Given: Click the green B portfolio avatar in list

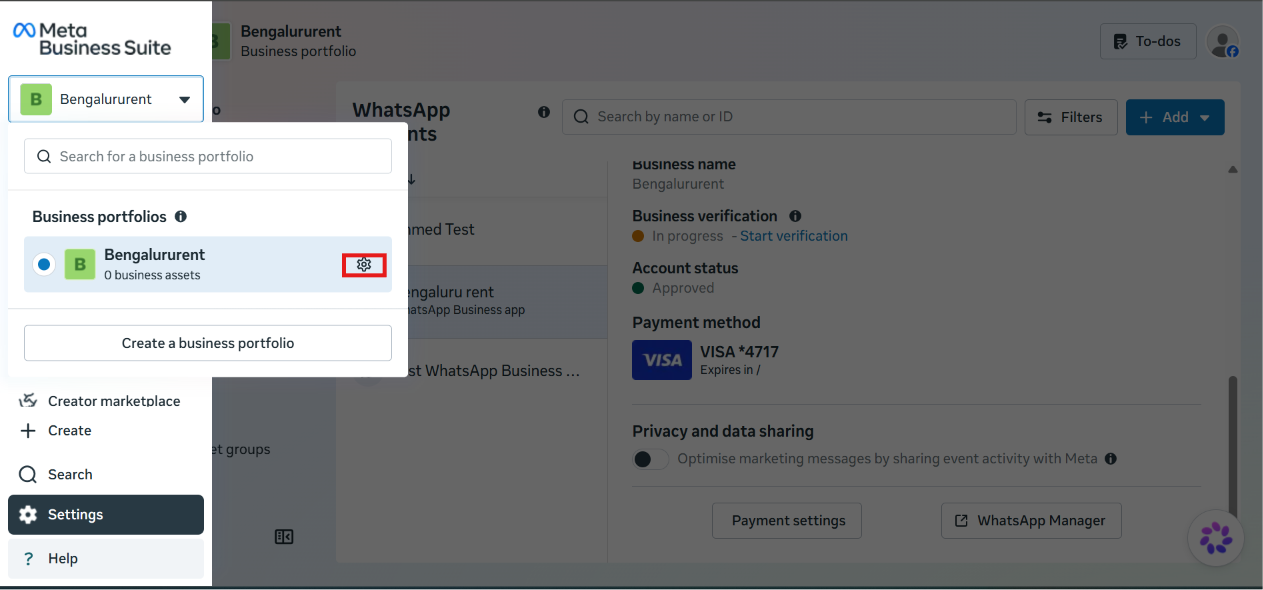Looking at the screenshot, I should tap(80, 265).
